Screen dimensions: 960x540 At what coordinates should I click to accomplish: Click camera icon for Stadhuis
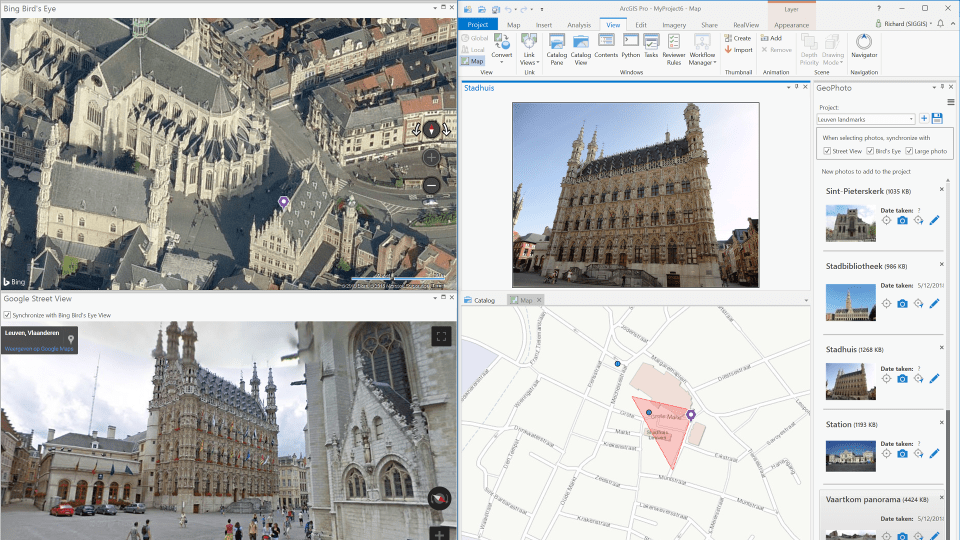pyautogui.click(x=902, y=379)
